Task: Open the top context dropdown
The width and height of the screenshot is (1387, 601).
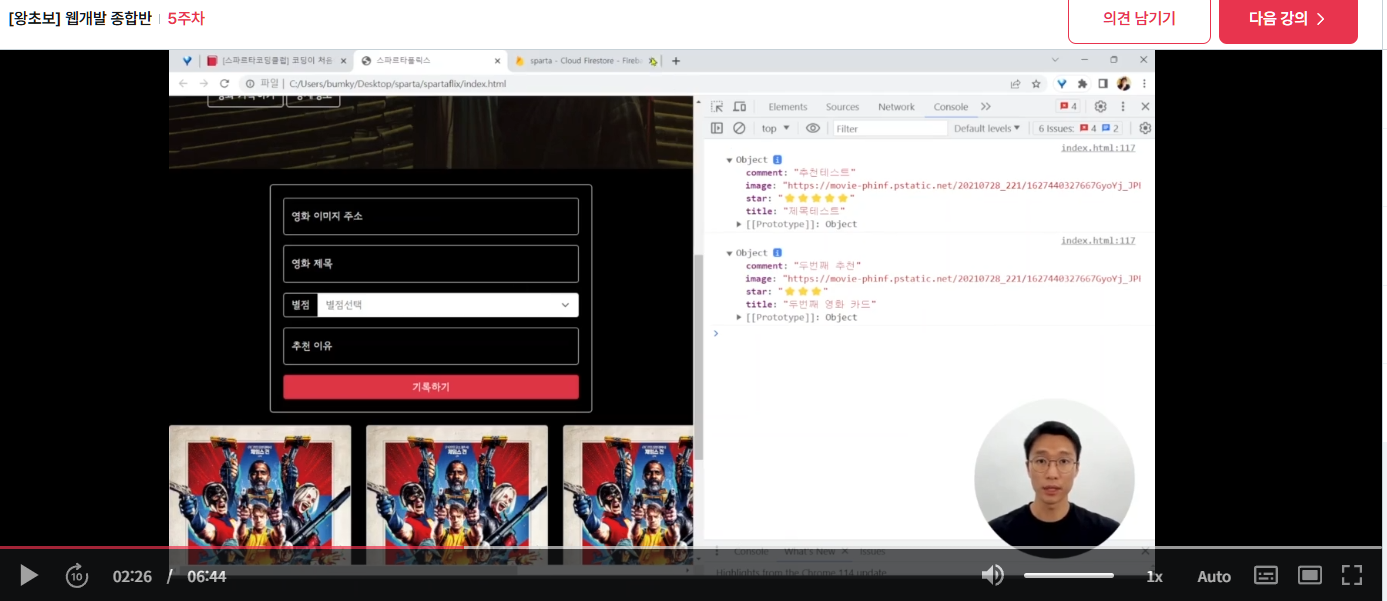Action: (776, 128)
